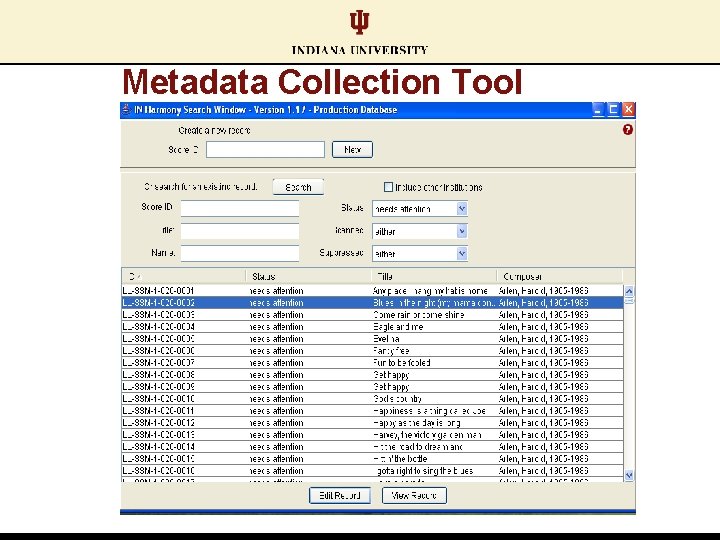
Task: Select the row titled Any place I hang my hat is home
Action: click(372, 291)
